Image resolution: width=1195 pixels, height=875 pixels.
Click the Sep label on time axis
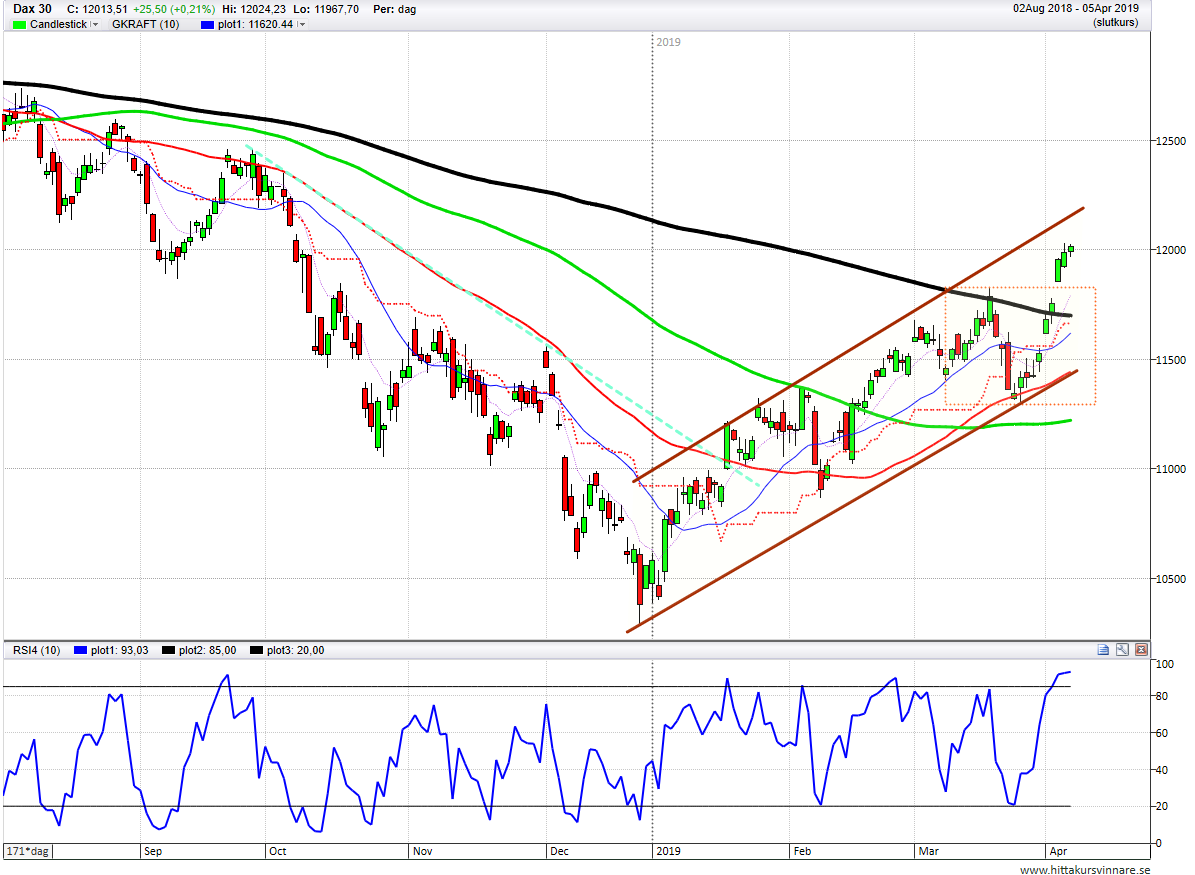click(x=152, y=851)
